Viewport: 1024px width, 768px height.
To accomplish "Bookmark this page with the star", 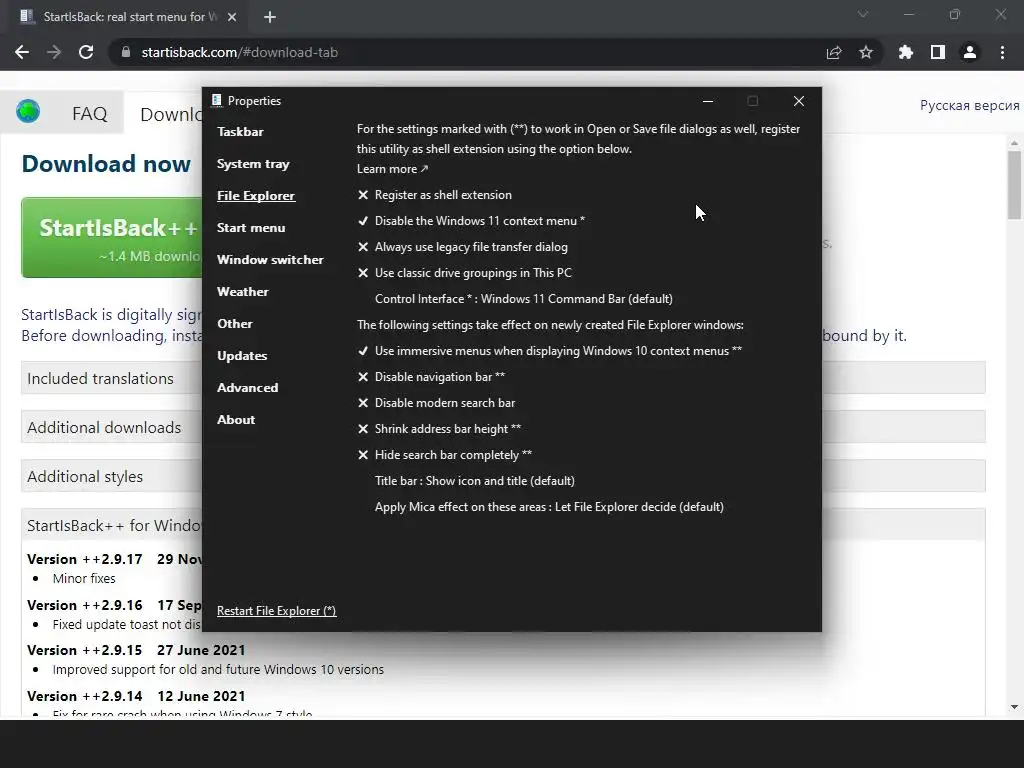I will coord(866,52).
